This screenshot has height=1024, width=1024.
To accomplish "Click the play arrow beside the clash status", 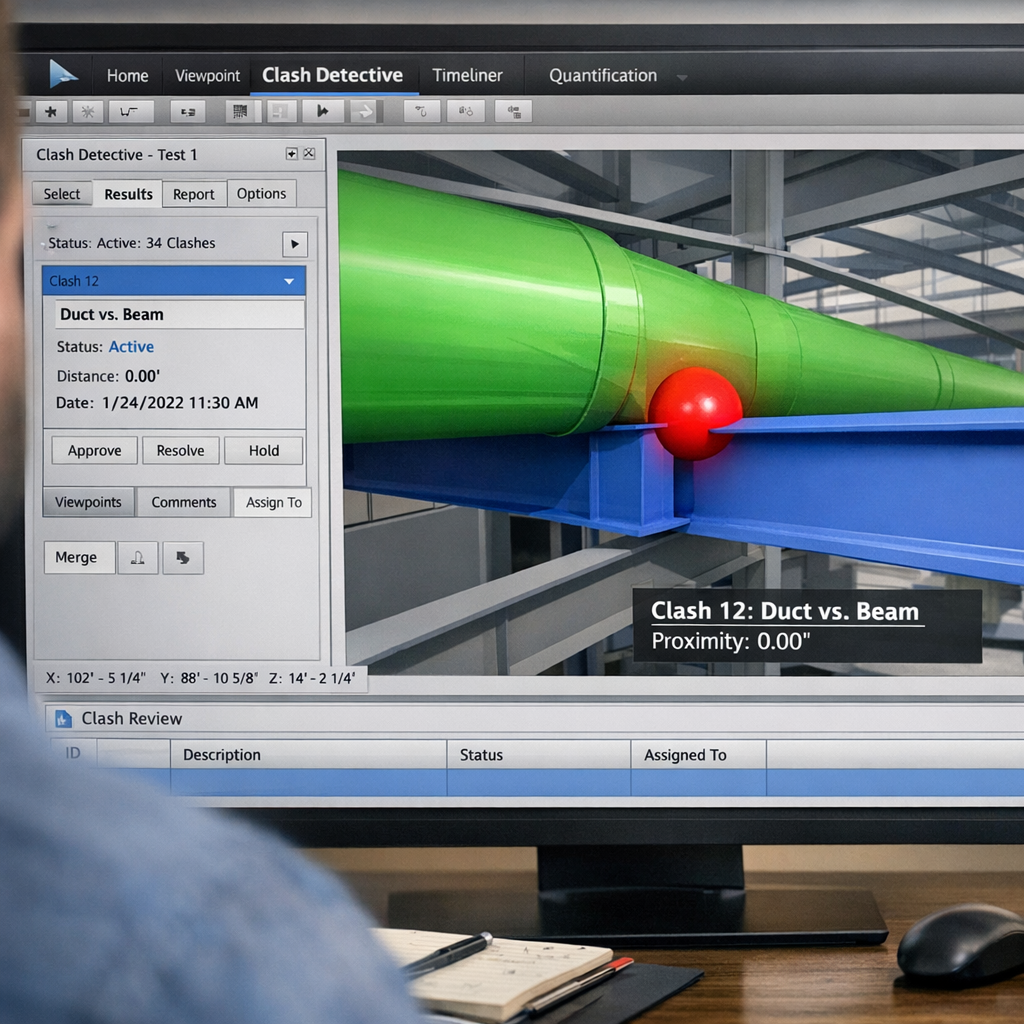I will (x=295, y=244).
